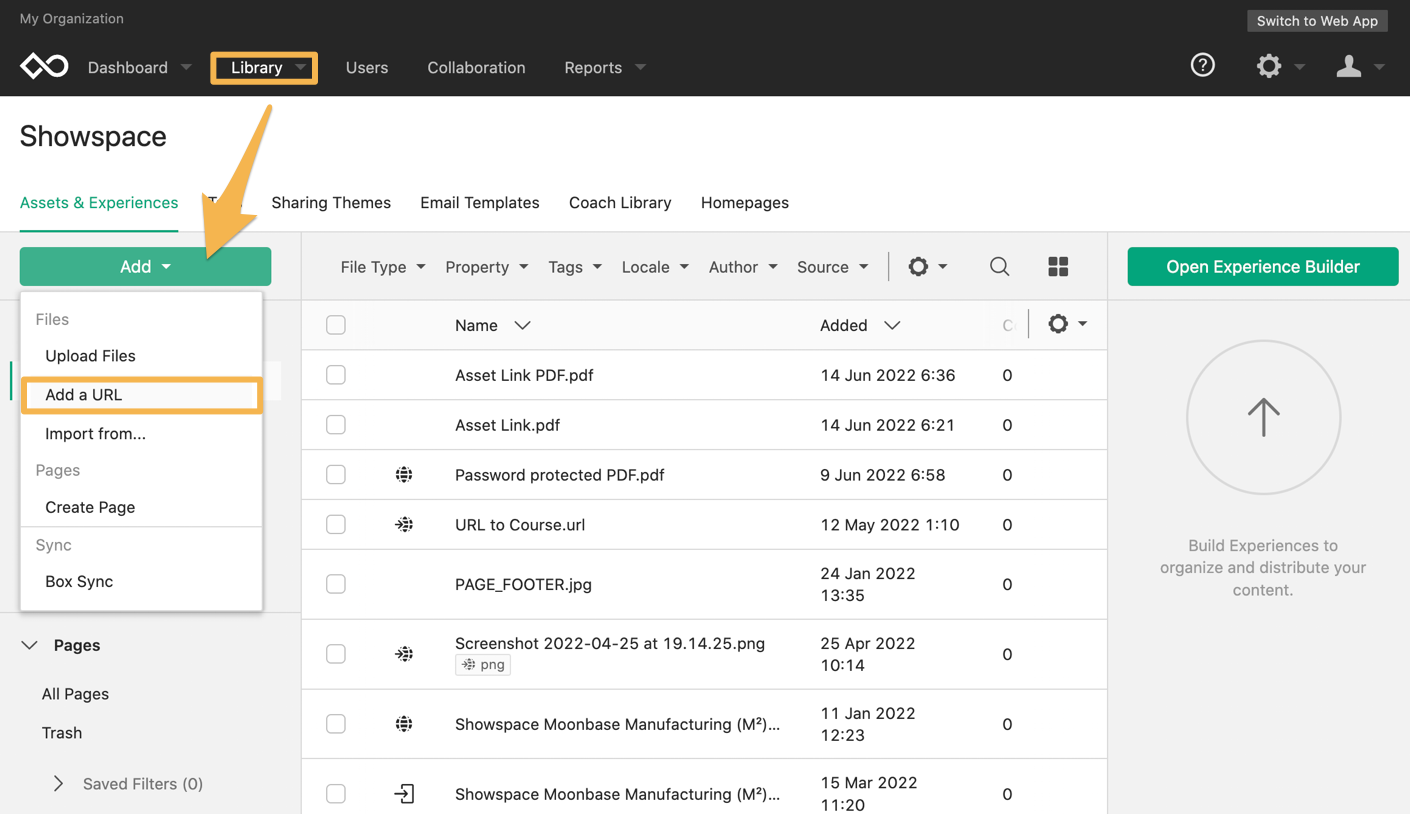
Task: Check the box on 15 Mar 2022 Moonbase row
Action: 336,794
